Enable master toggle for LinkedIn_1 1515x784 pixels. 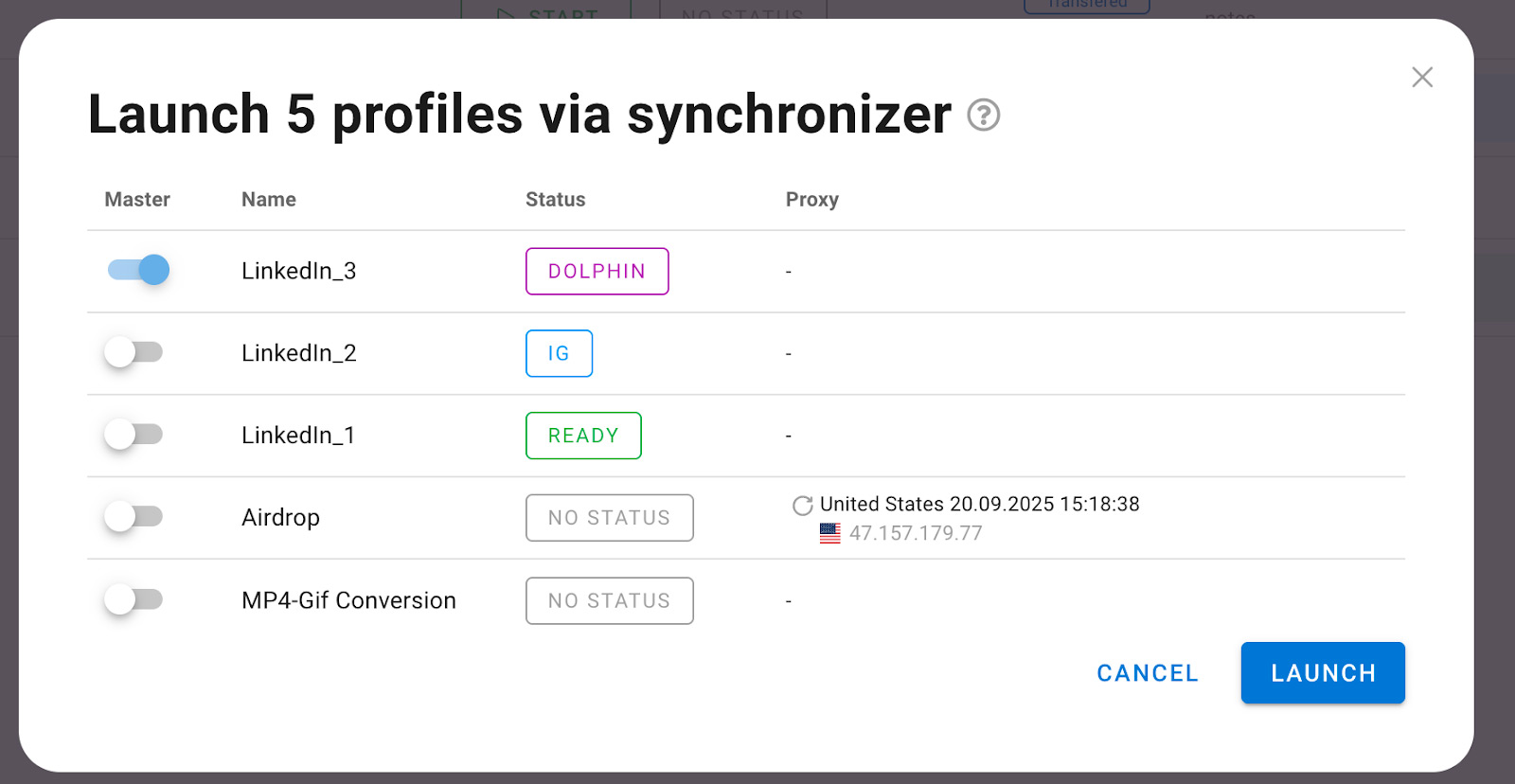(x=134, y=435)
